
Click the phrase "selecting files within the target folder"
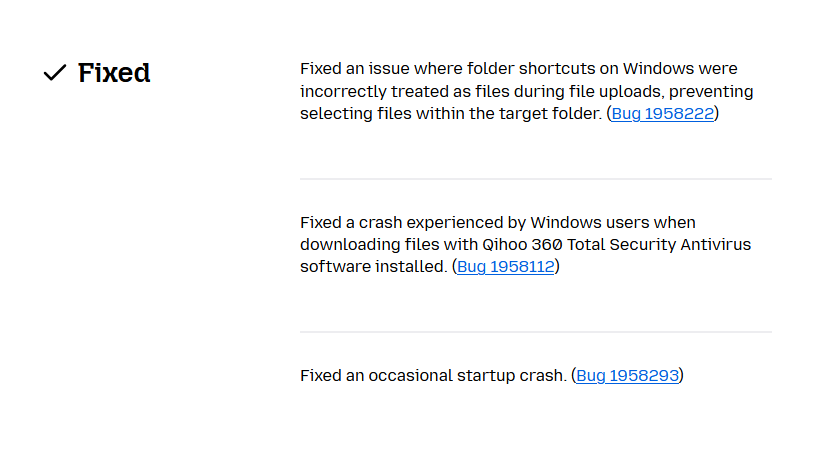[450, 114]
